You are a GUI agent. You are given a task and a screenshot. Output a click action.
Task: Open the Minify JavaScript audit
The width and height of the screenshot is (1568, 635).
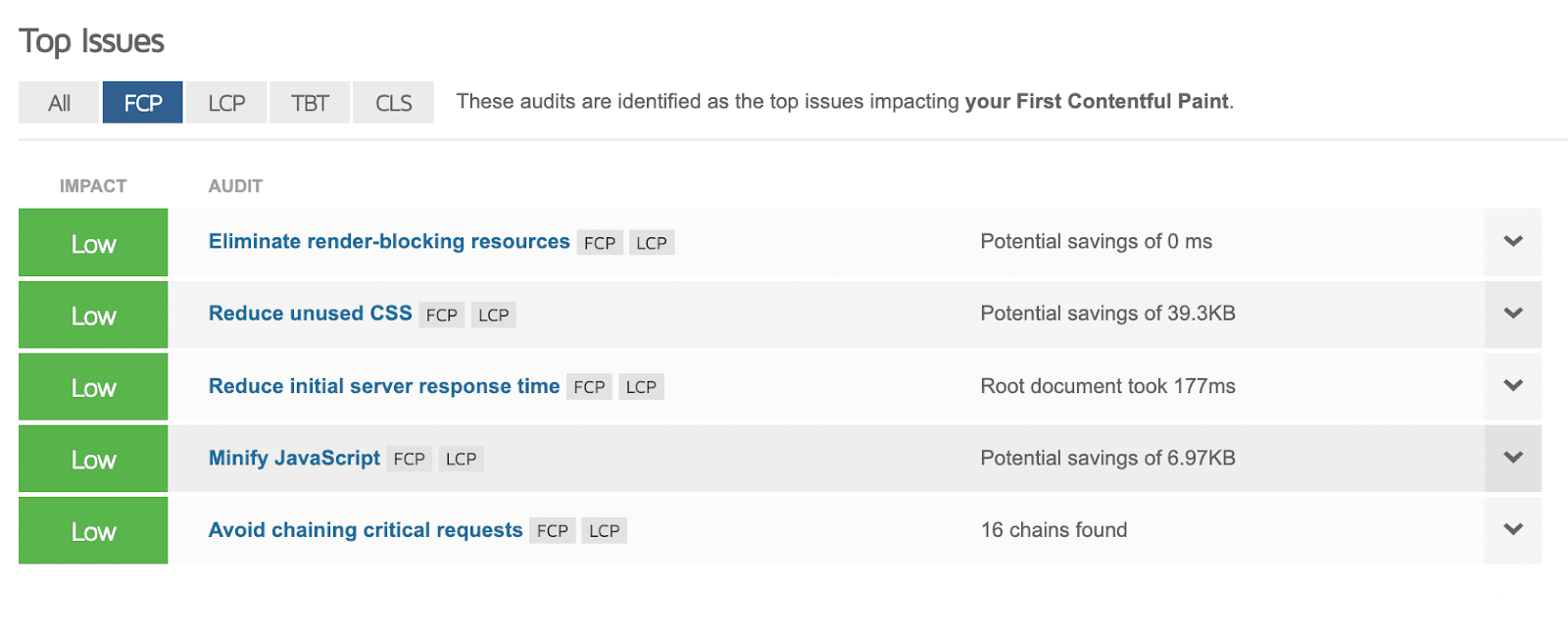(x=293, y=458)
